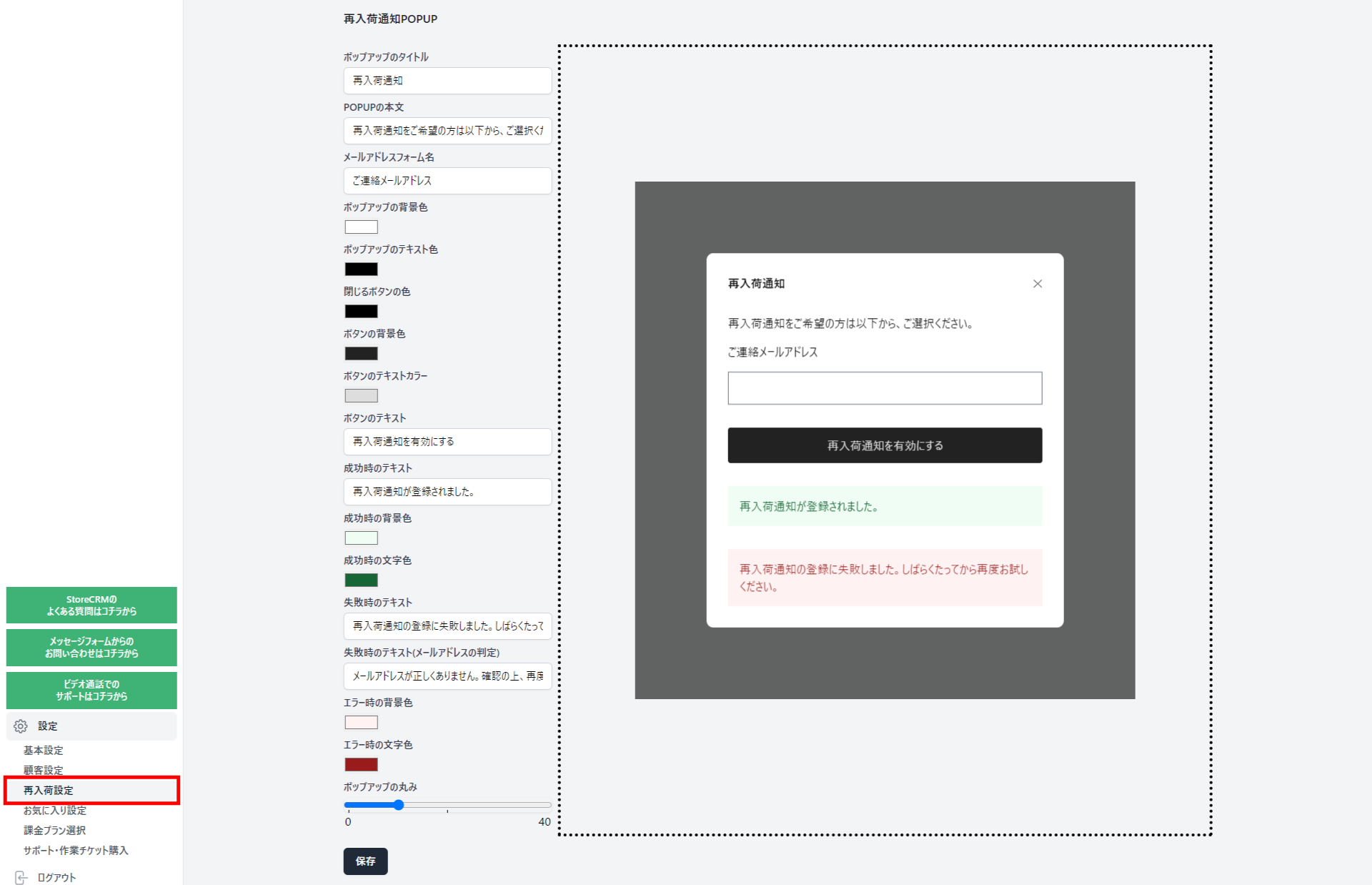1372x885 pixels.
Task: Select 顧客設定 in the sidebar
Action: [41, 770]
